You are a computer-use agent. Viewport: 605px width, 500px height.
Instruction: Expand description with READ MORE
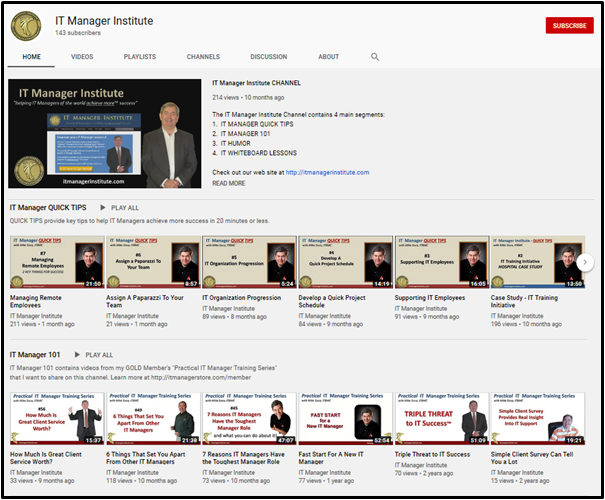pos(229,183)
